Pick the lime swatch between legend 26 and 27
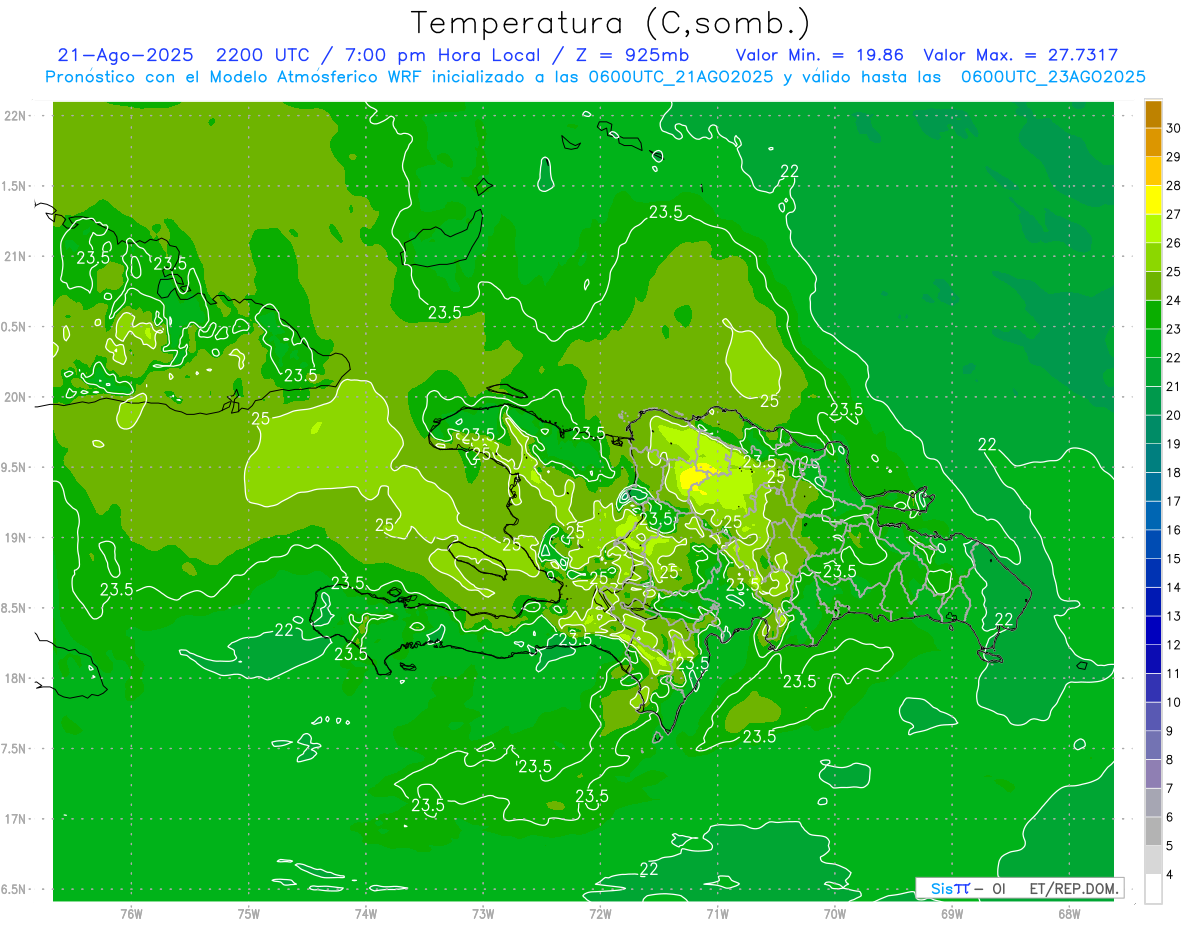Viewport: 1200px width, 927px height. [1153, 228]
